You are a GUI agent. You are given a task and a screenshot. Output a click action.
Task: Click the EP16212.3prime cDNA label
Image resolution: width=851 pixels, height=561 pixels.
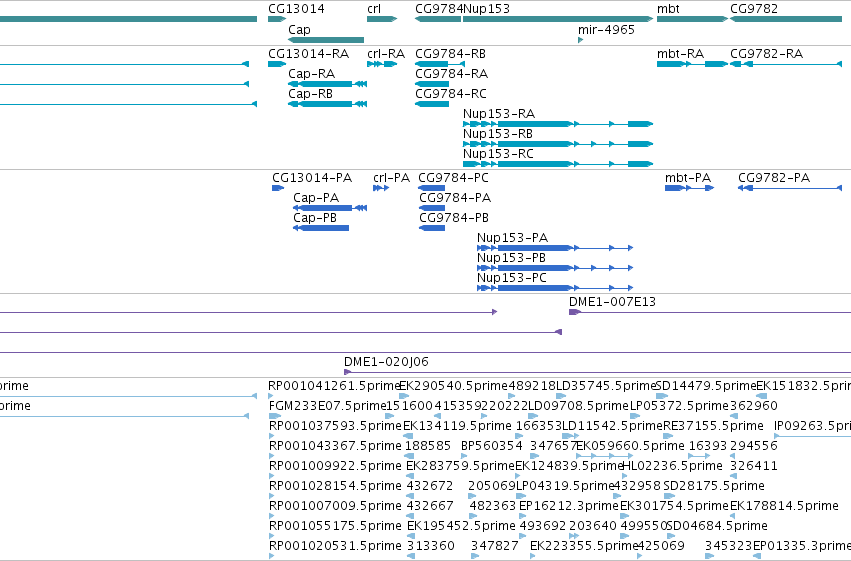569,507
